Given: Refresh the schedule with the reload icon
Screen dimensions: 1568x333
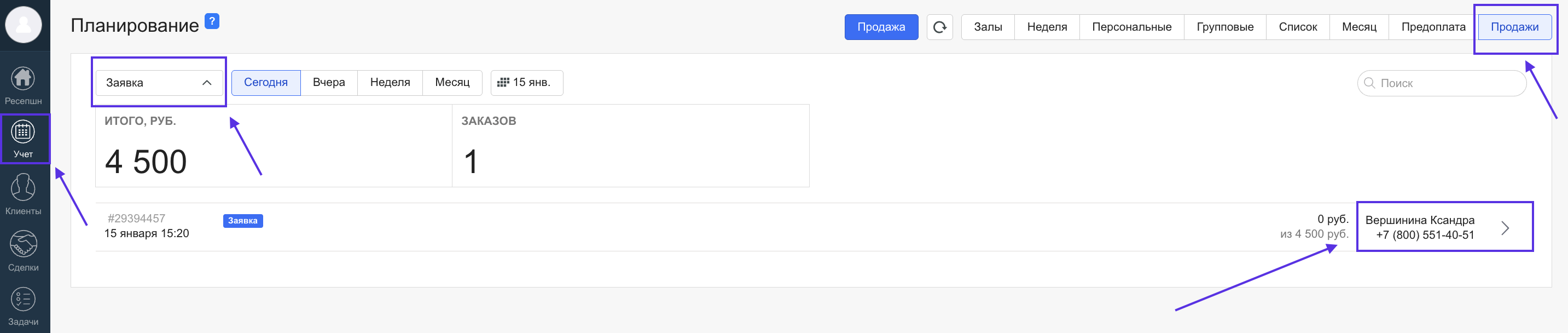Looking at the screenshot, I should (x=939, y=27).
